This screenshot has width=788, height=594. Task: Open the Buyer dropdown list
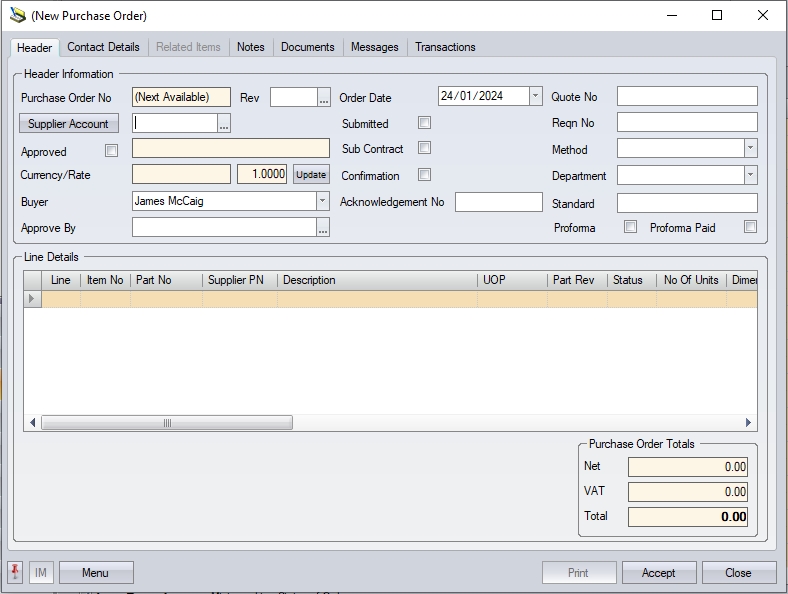point(322,201)
